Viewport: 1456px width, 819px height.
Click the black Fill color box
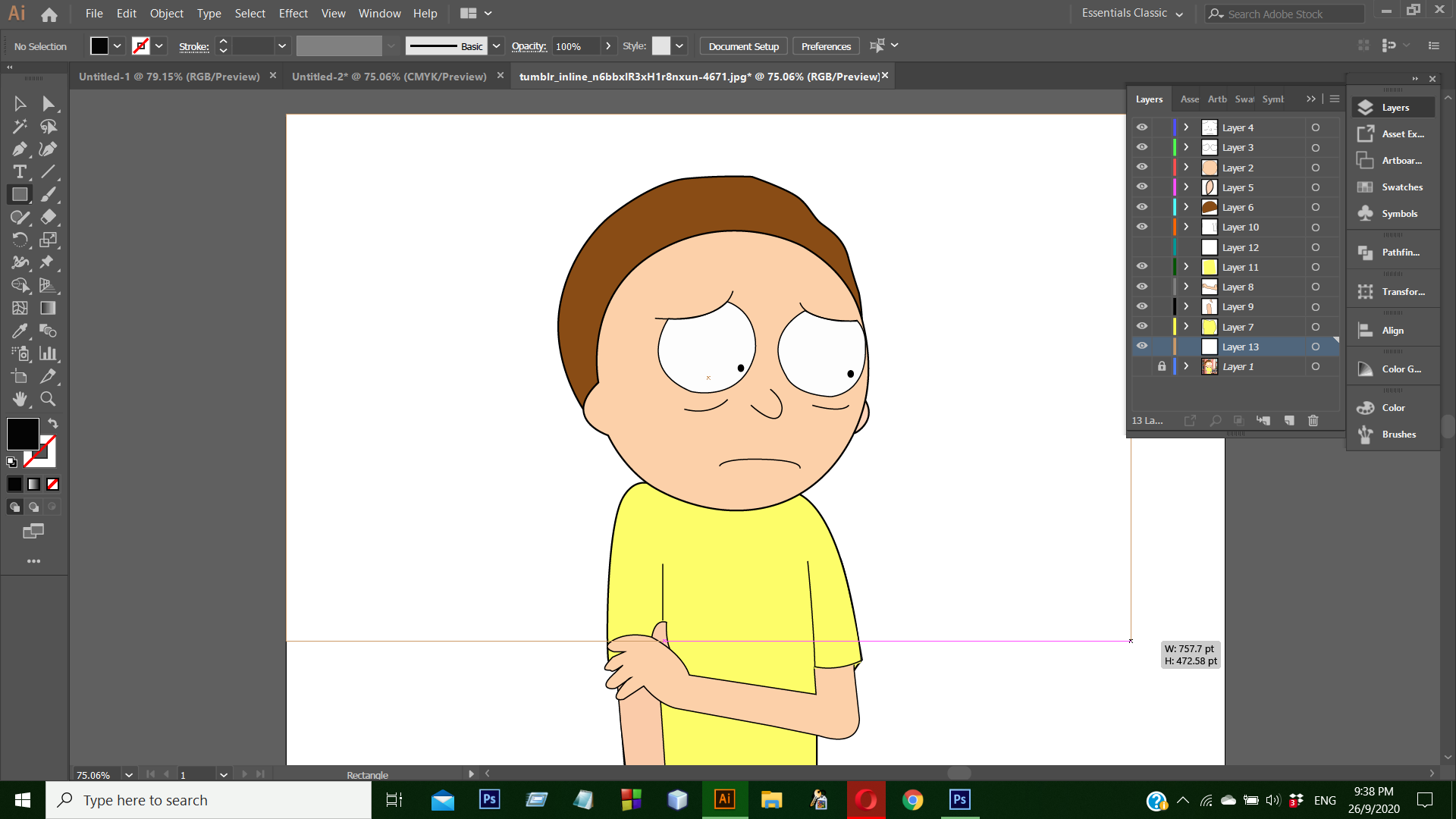(x=23, y=434)
